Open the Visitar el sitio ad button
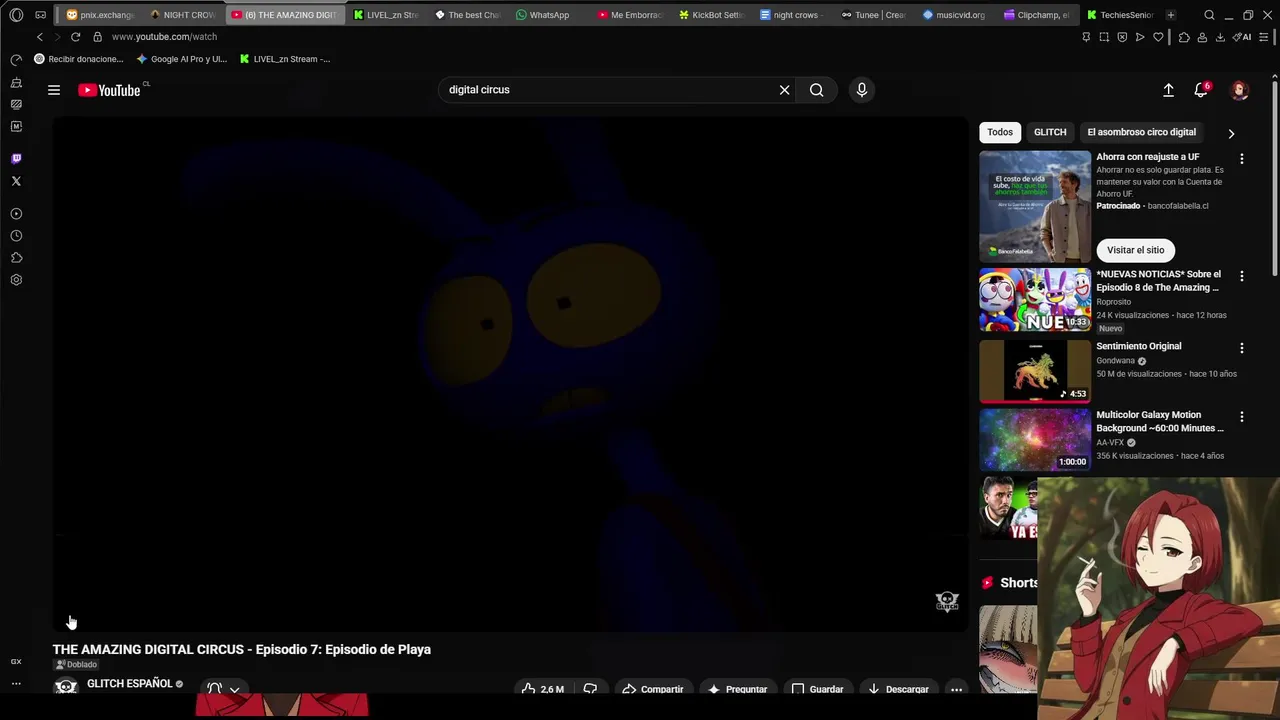Image resolution: width=1280 pixels, height=720 pixels. (1136, 250)
